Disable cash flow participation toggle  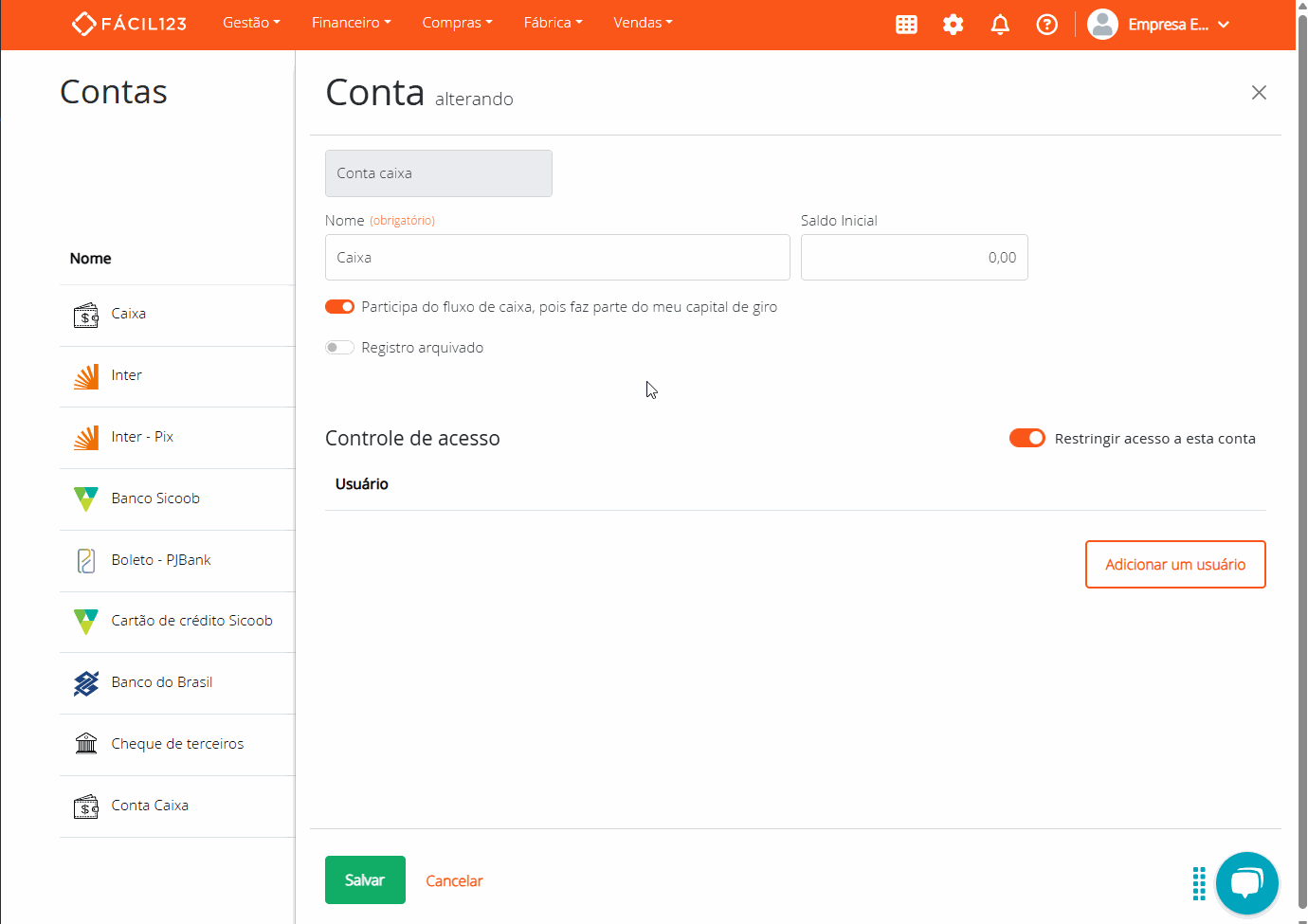339,307
